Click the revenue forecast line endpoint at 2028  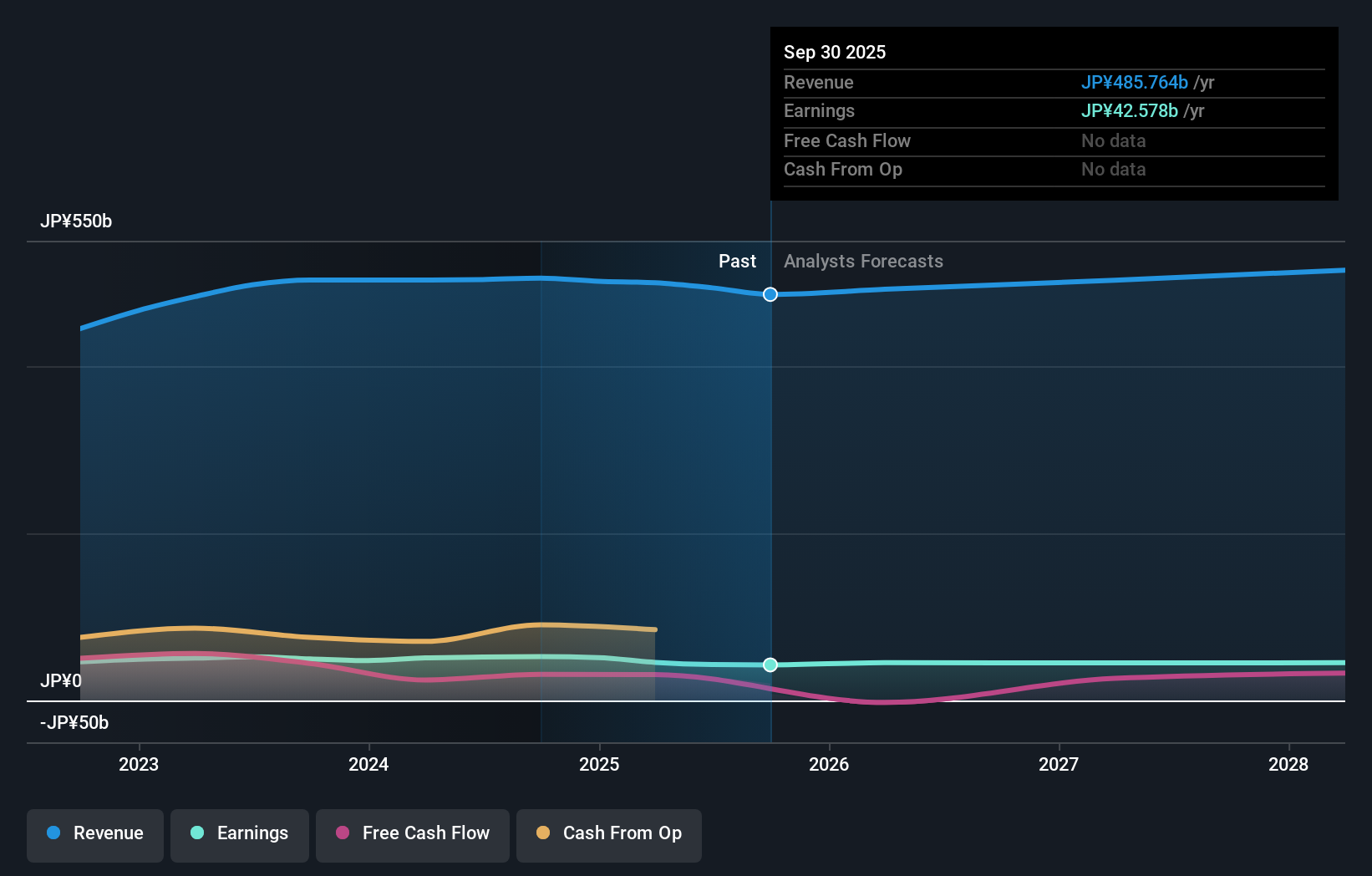tap(1343, 269)
